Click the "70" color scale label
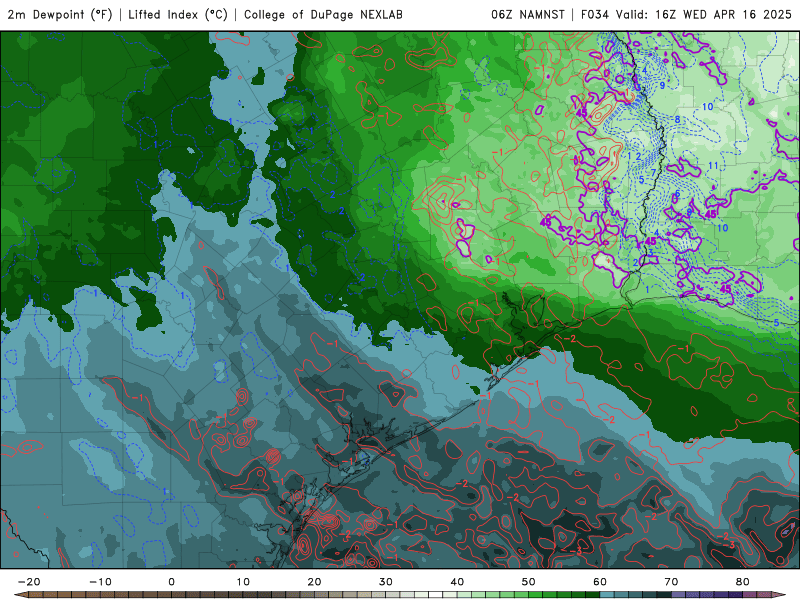 coord(671,582)
